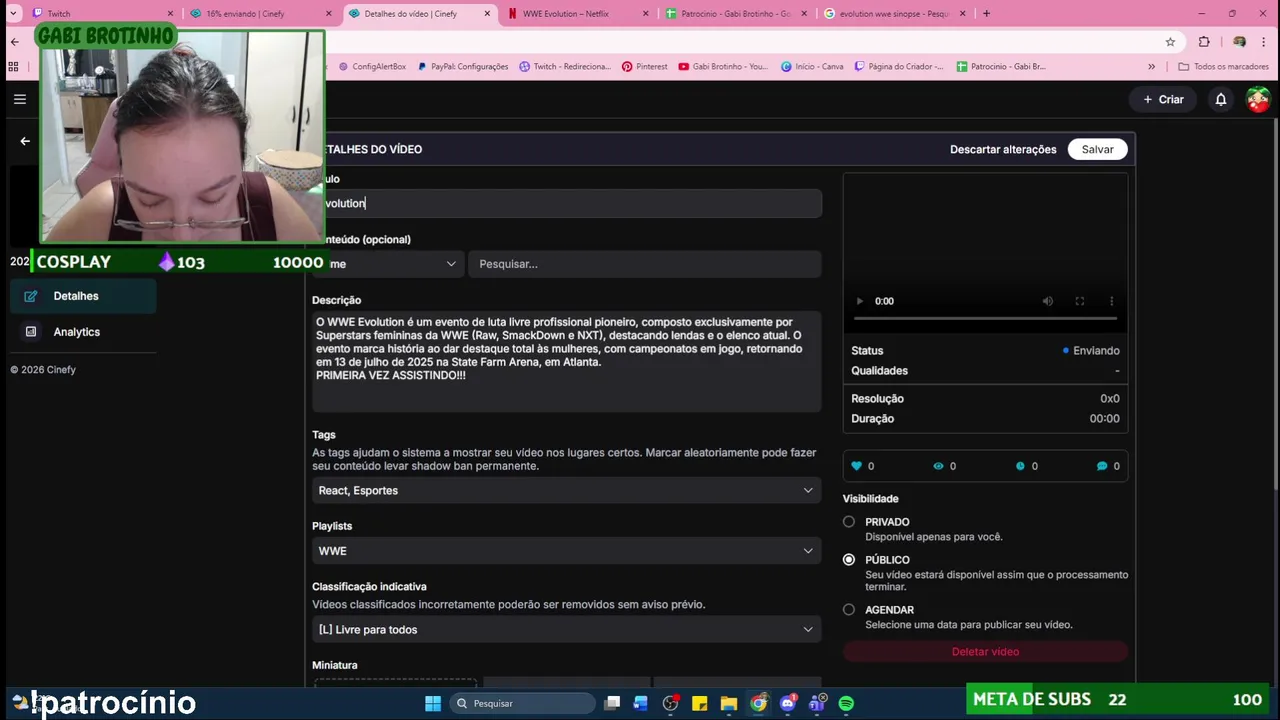Open the notifications bell
The height and width of the screenshot is (720, 1280).
click(x=1220, y=99)
